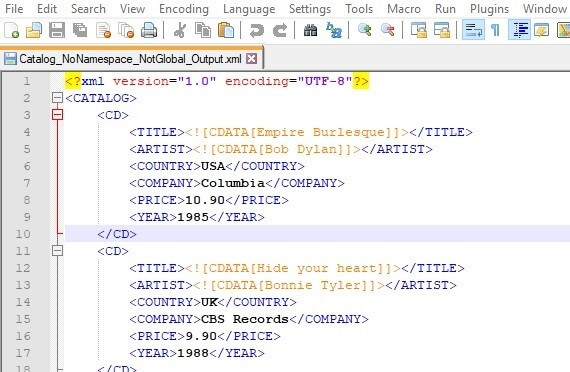Collapse the second CD fold on line 11
This screenshot has height=372, width=570.
(57, 251)
